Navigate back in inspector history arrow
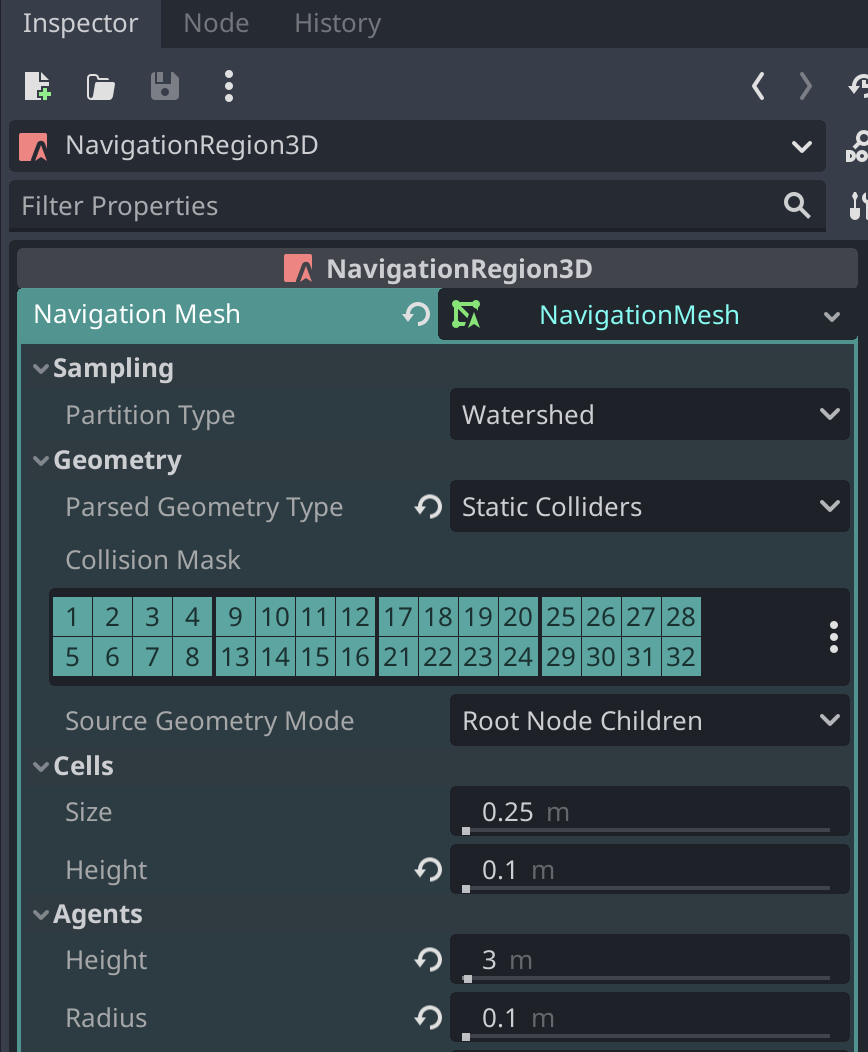This screenshot has height=1052, width=868. point(757,86)
